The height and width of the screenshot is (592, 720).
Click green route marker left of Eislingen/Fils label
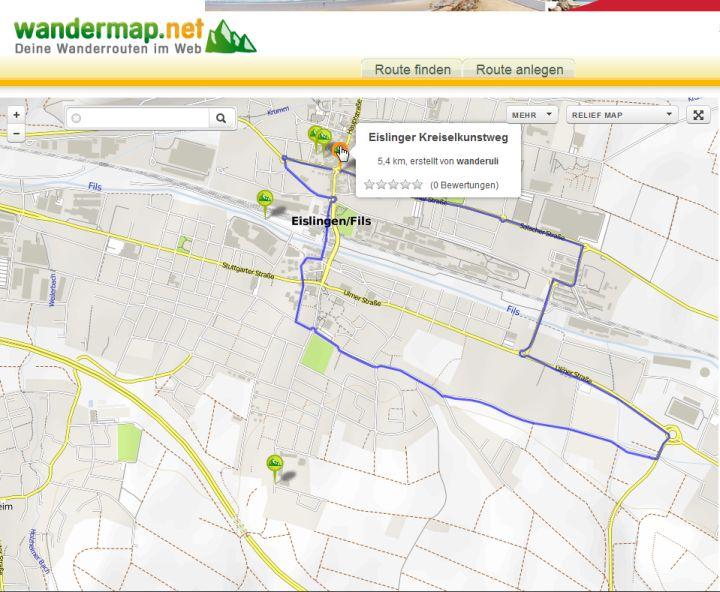pos(265,200)
